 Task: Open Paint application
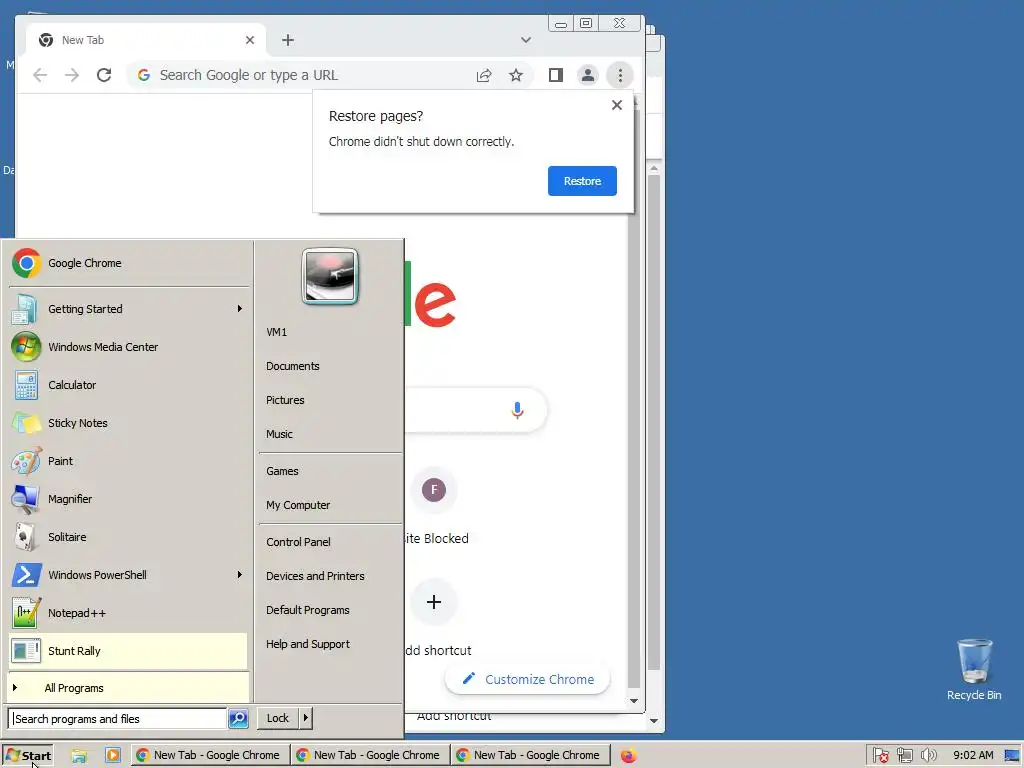pos(128,460)
